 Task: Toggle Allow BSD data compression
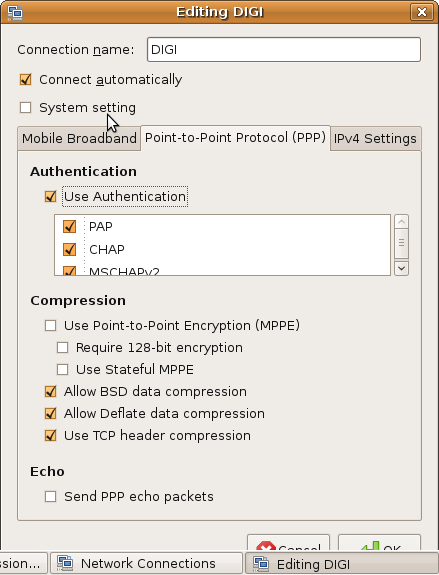pos(51,392)
